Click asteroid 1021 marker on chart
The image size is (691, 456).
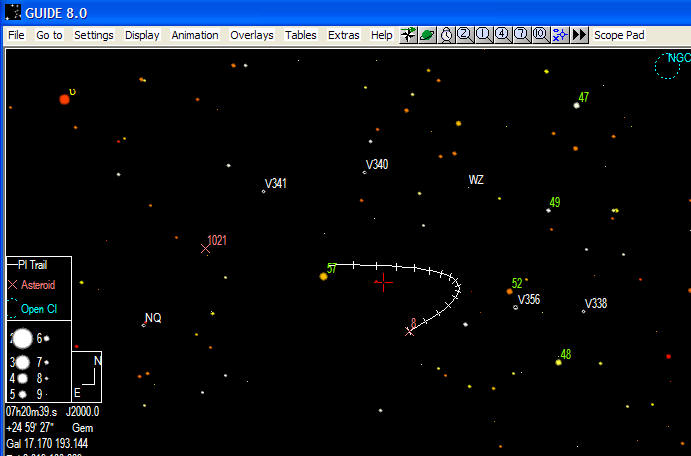pyautogui.click(x=205, y=248)
